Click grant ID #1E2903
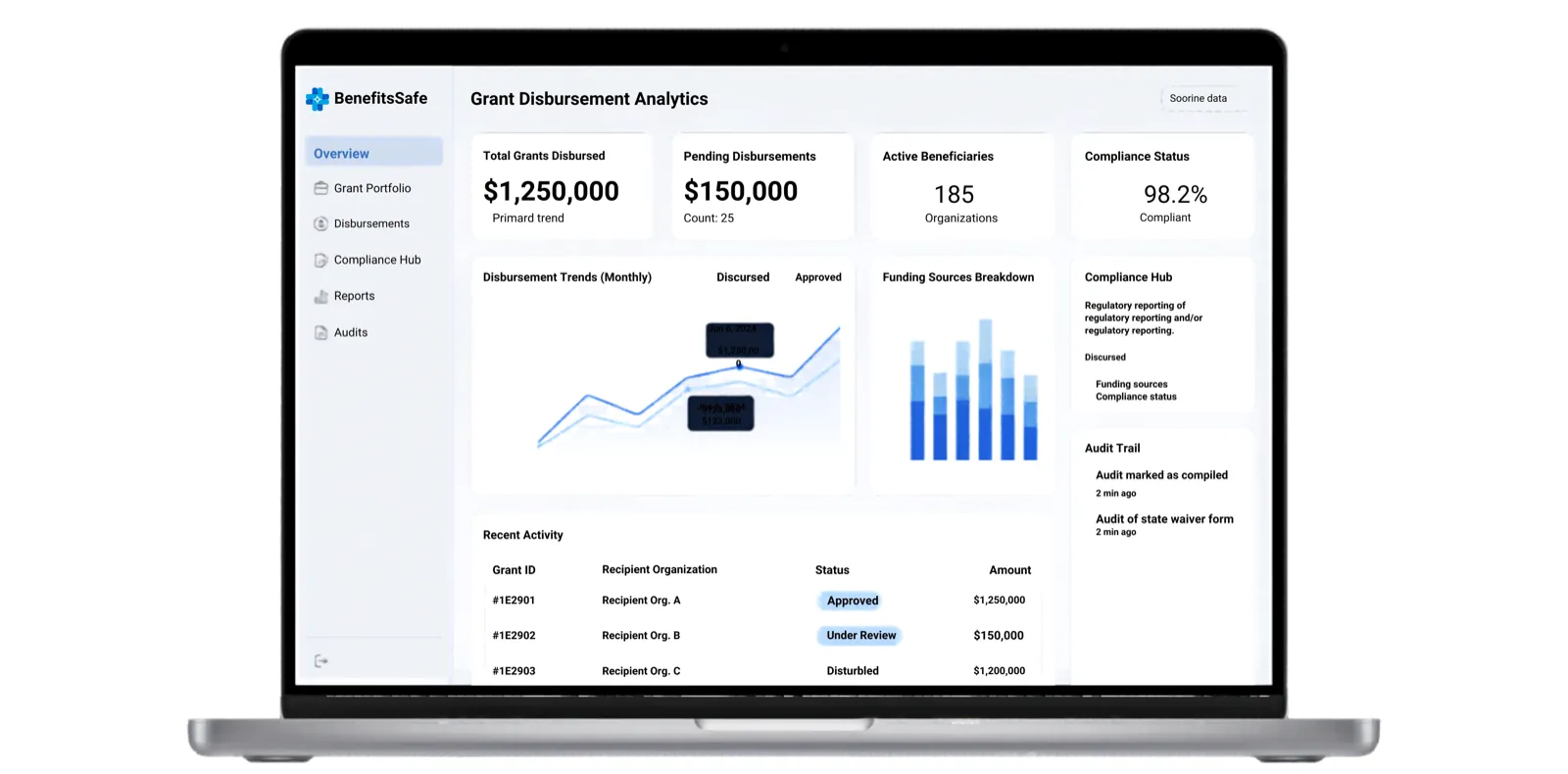 (x=514, y=671)
